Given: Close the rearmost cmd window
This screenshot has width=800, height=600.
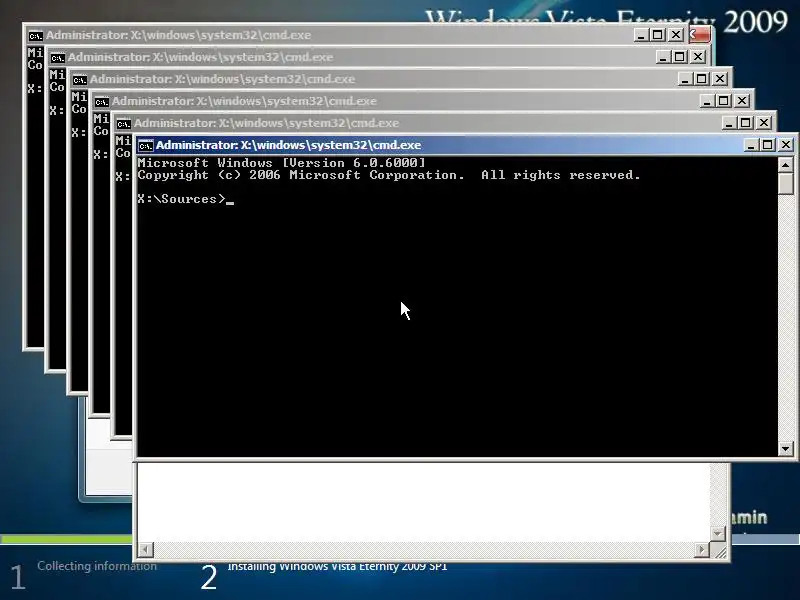Looking at the screenshot, I should [x=676, y=35].
